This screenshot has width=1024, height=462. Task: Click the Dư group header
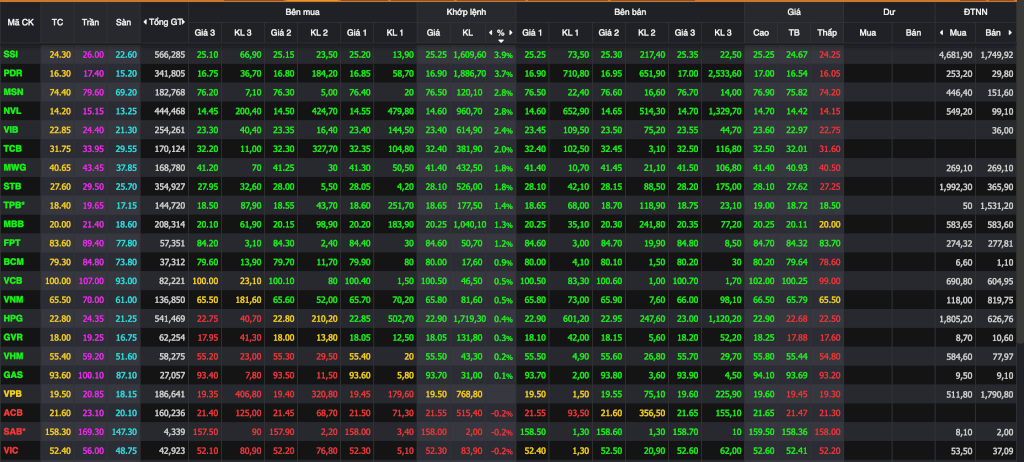click(x=889, y=12)
